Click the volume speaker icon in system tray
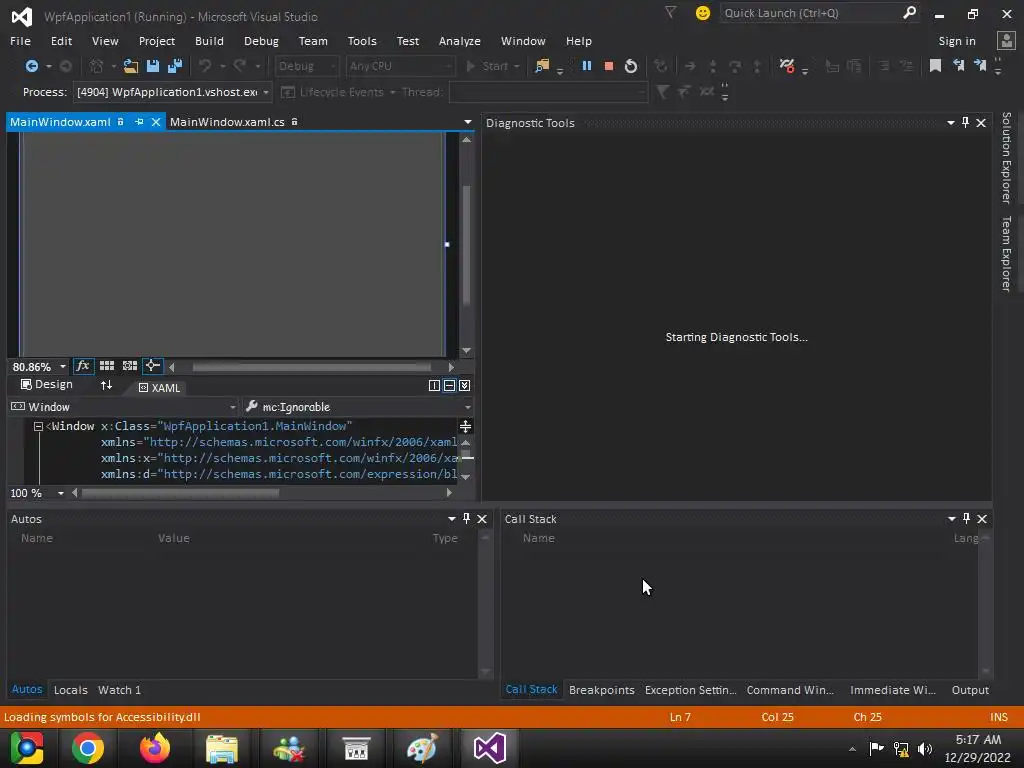 point(924,748)
